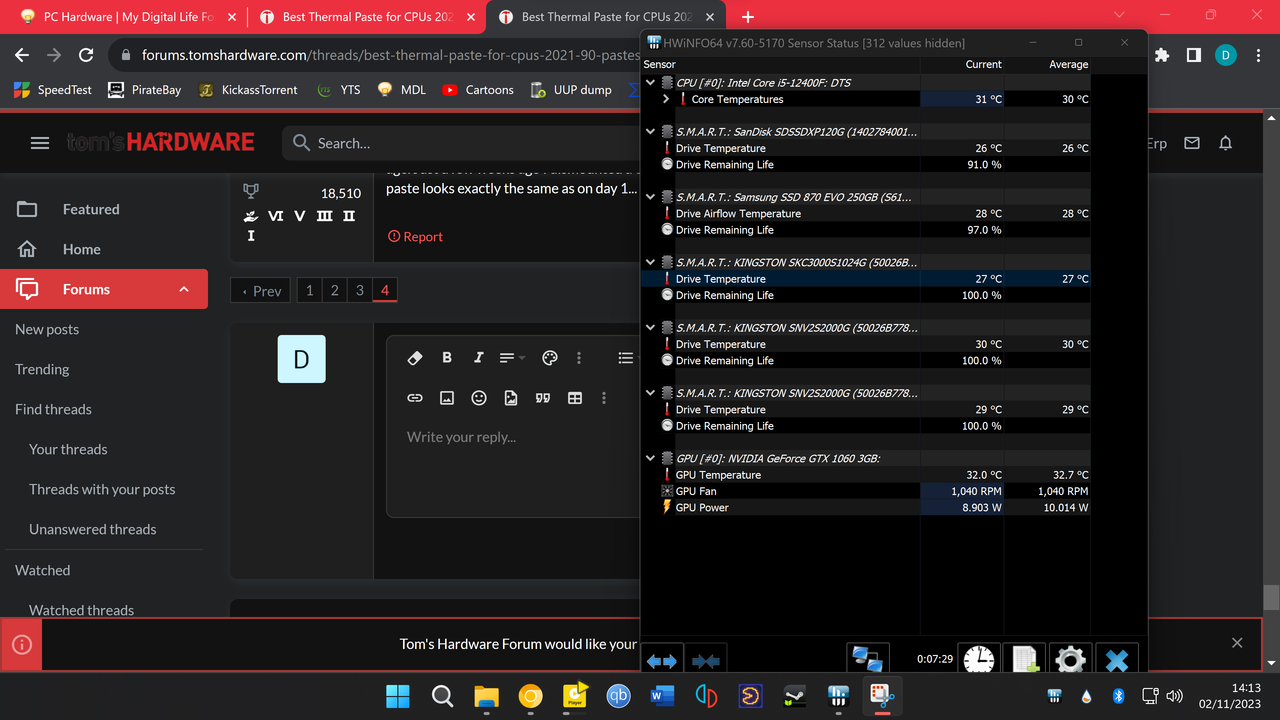Open Trending in sidebar

(42, 369)
